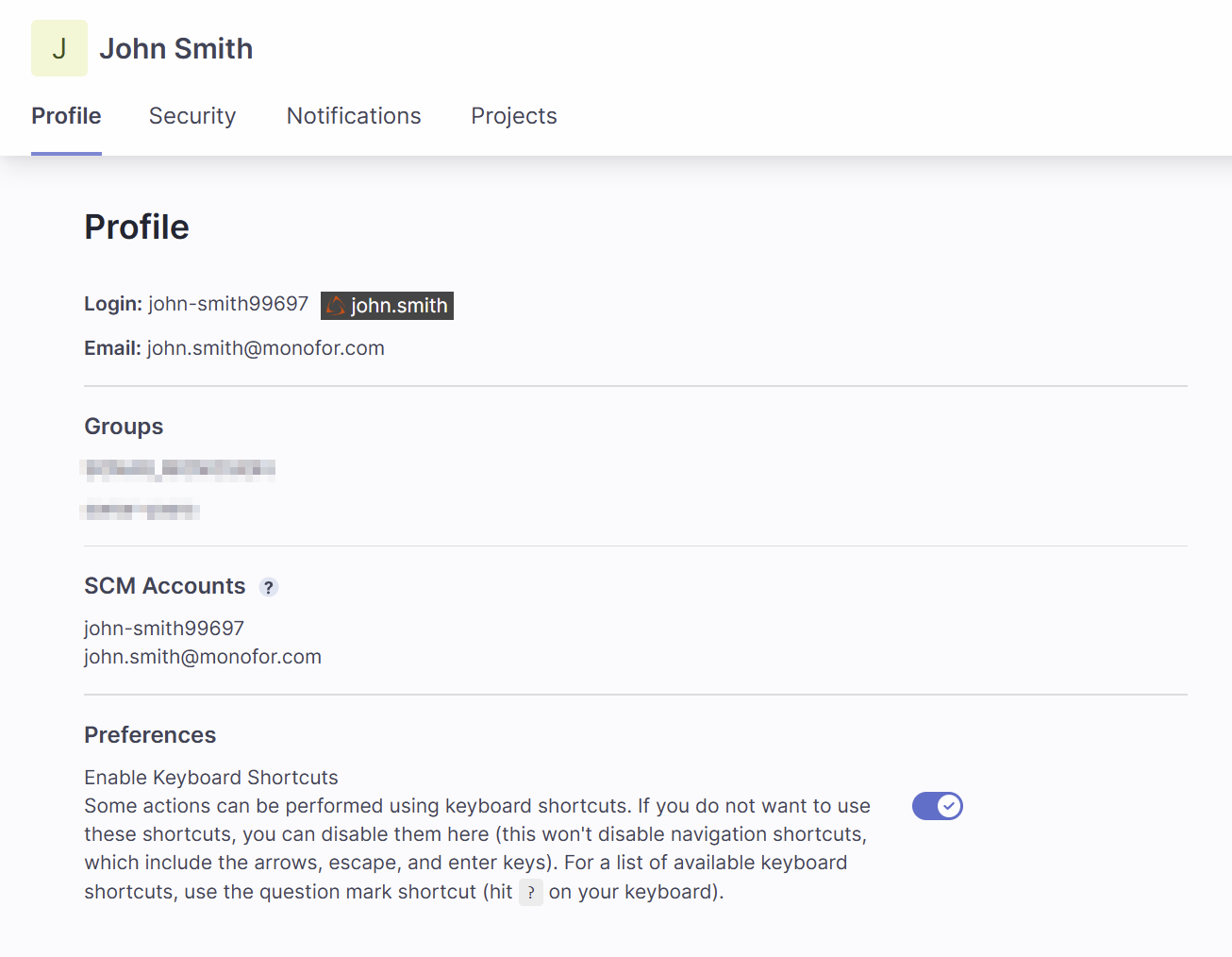Go to the Notifications tab
The height and width of the screenshot is (957, 1232).
click(354, 116)
